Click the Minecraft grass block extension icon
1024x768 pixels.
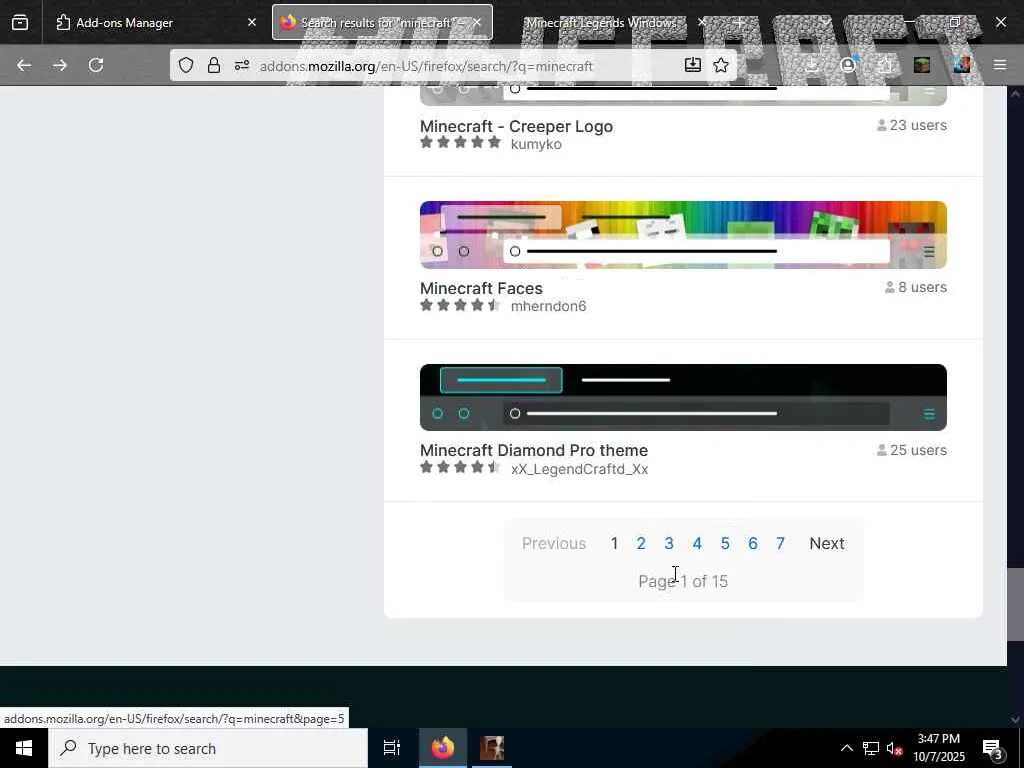(x=921, y=65)
